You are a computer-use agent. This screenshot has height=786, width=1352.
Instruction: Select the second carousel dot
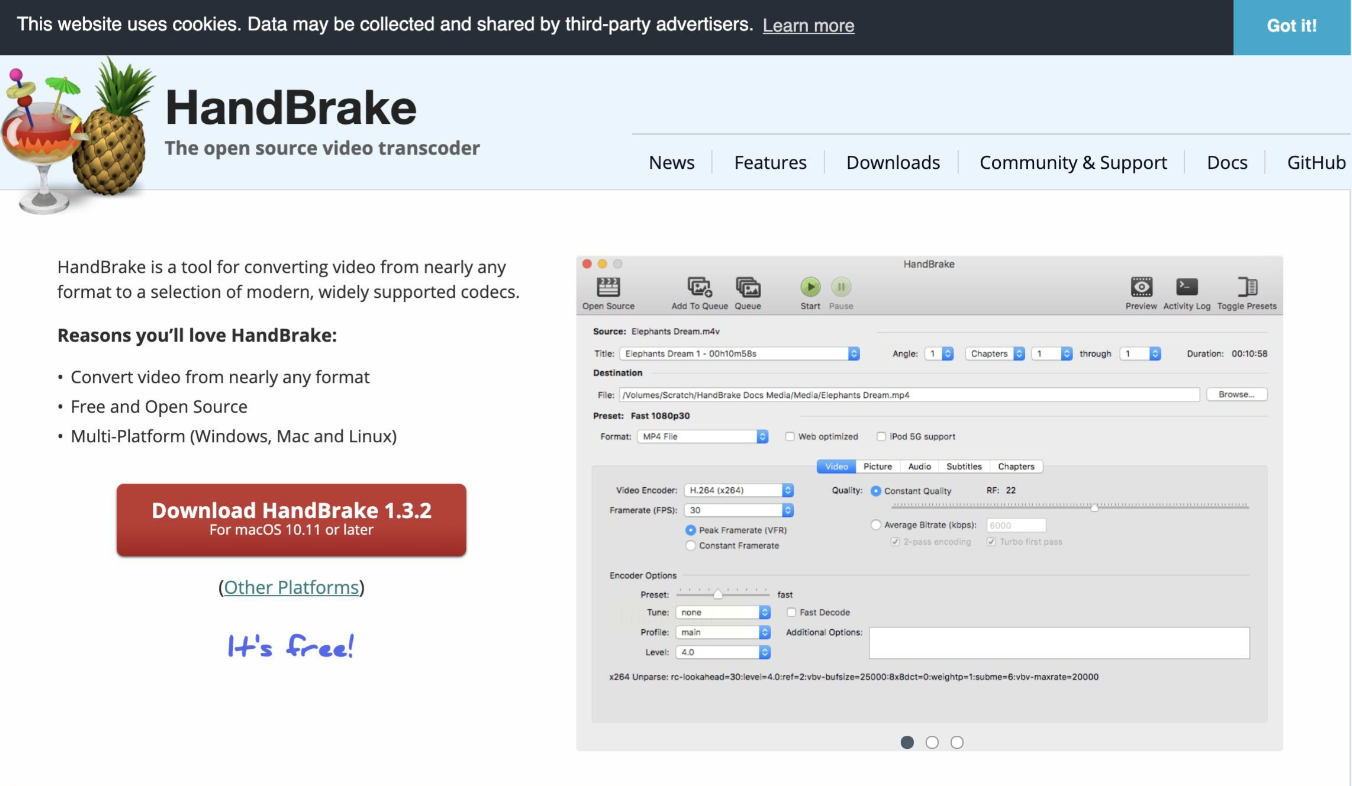coord(932,742)
